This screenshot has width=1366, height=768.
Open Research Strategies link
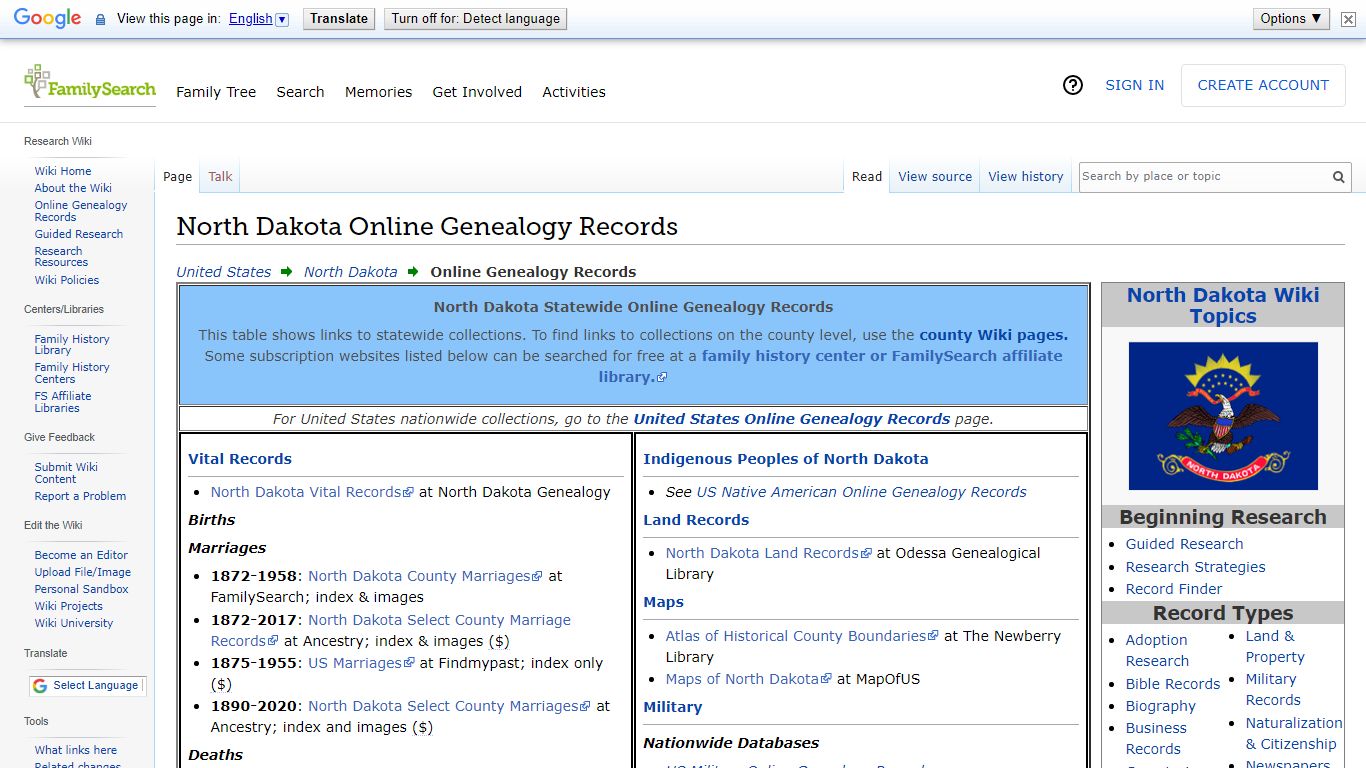click(x=1195, y=567)
